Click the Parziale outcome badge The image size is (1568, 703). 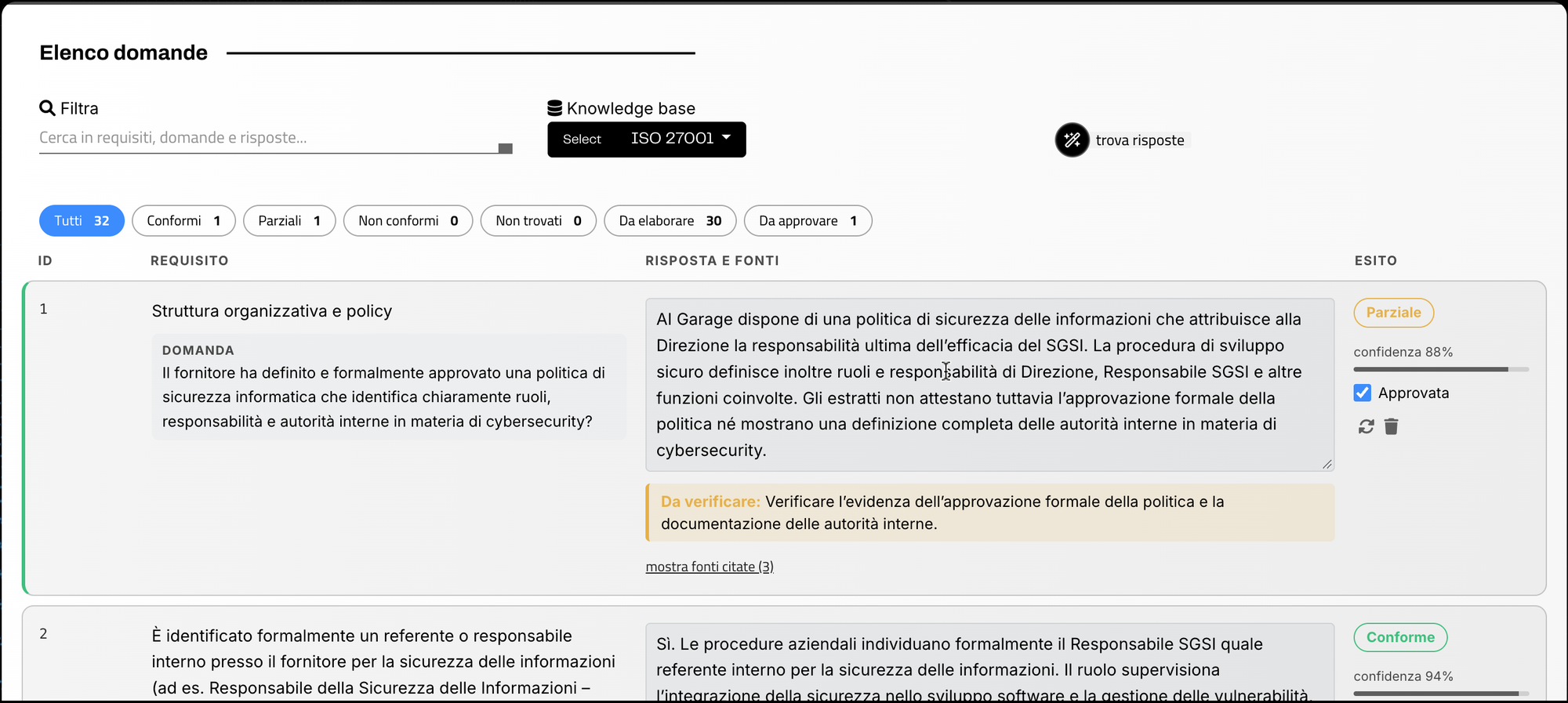(1394, 313)
